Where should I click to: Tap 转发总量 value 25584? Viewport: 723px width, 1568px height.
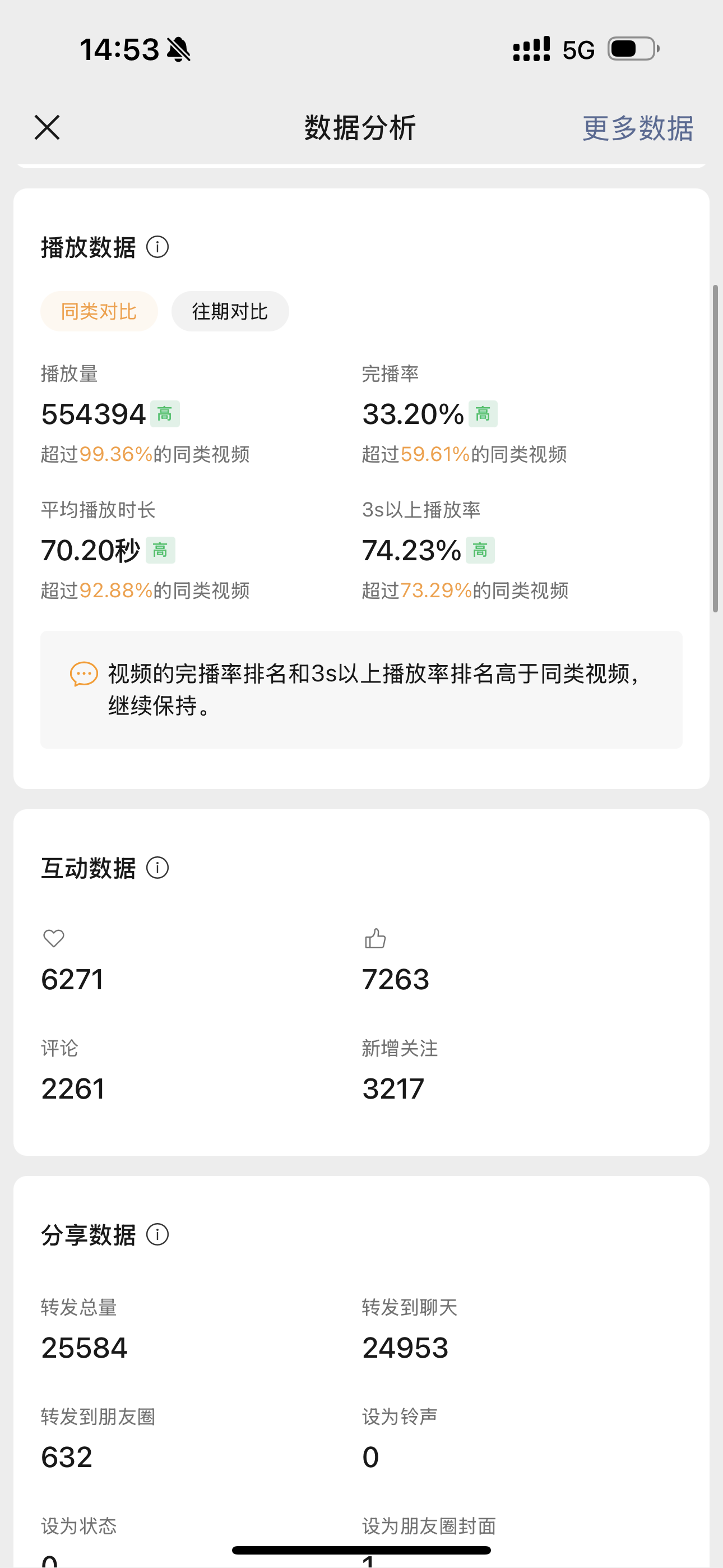(84, 1348)
